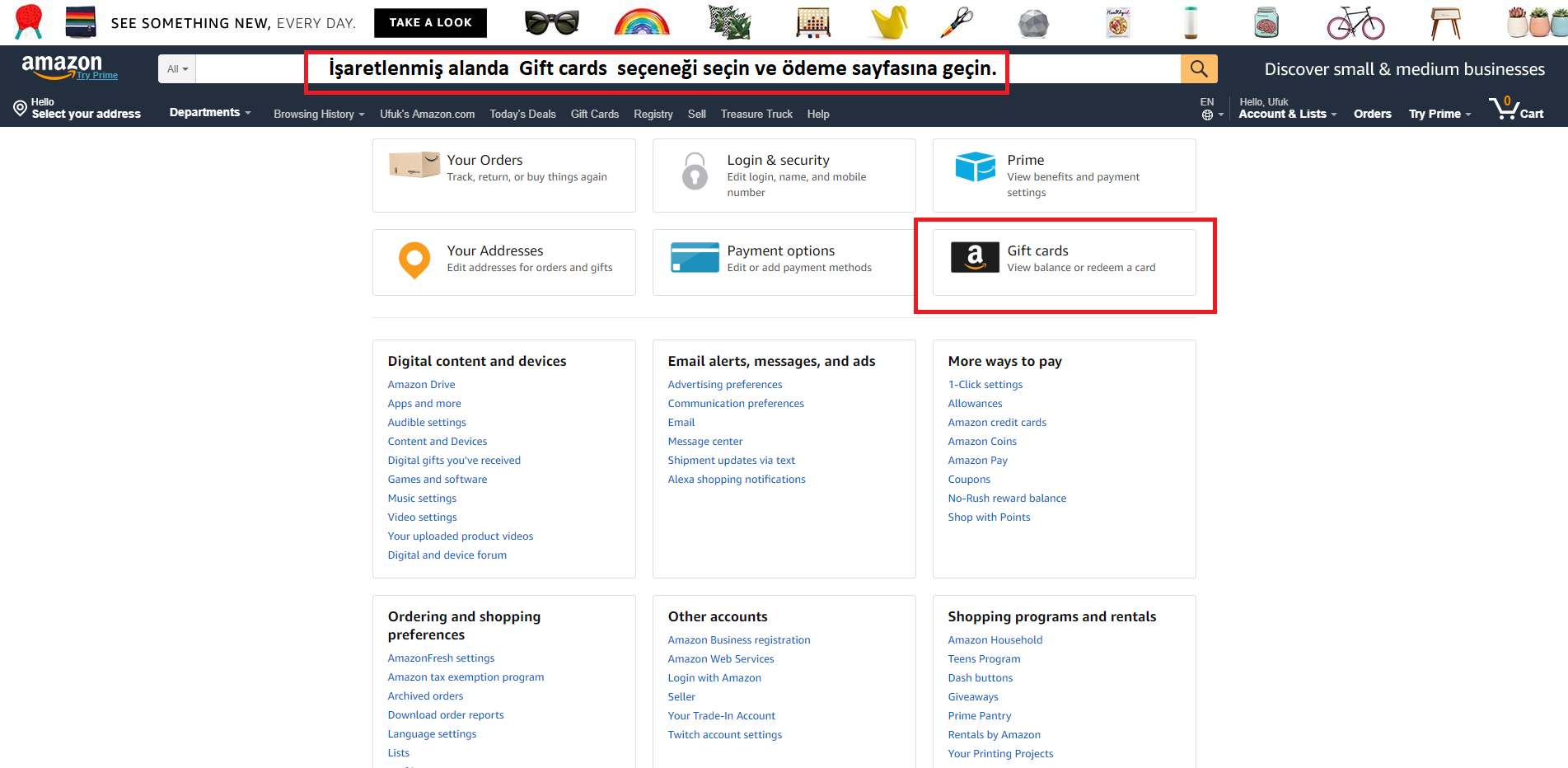Open Amazon Household link
The width and height of the screenshot is (1568, 768).
[995, 640]
